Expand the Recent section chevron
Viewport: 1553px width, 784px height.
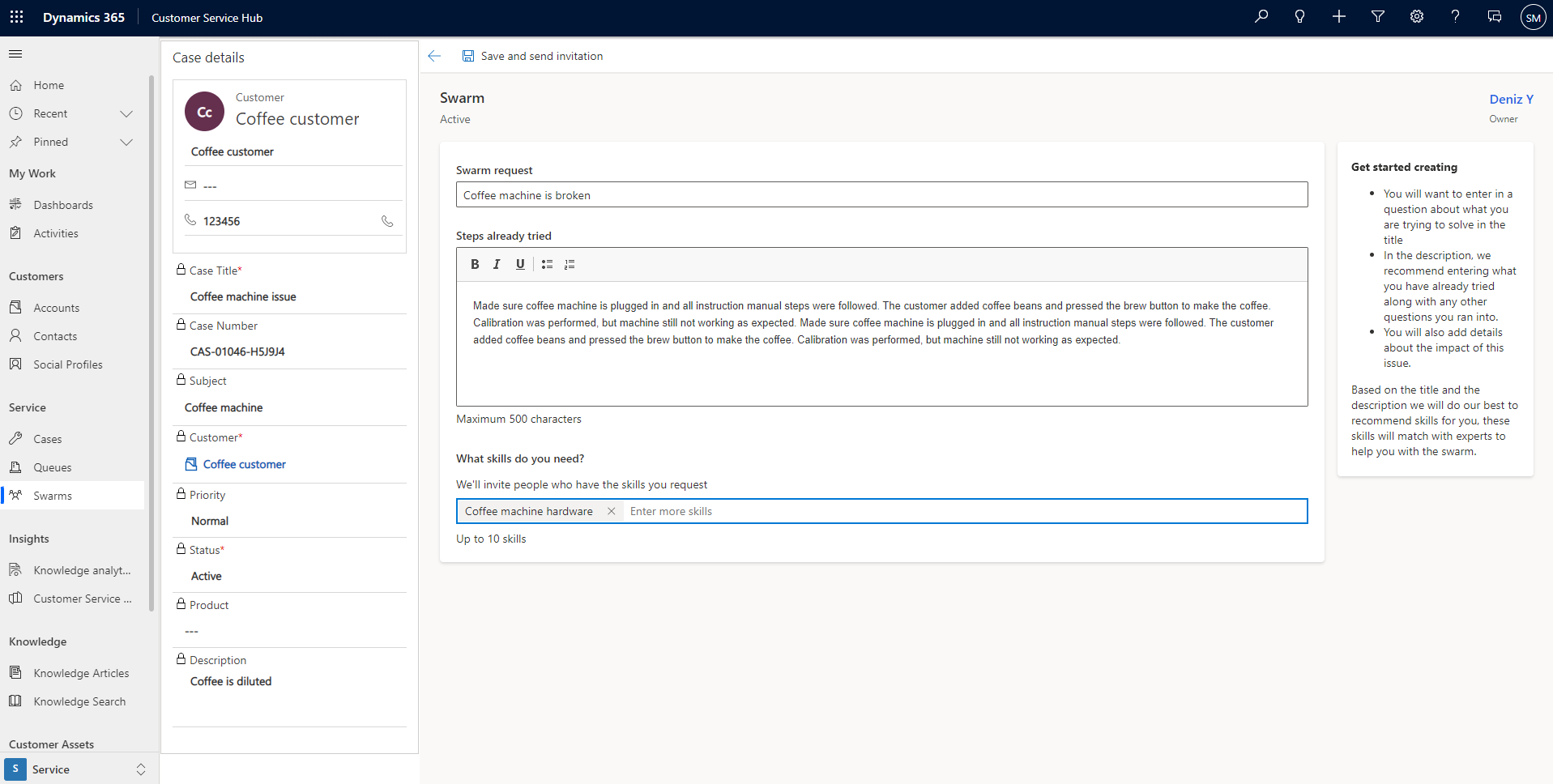pyautogui.click(x=126, y=113)
